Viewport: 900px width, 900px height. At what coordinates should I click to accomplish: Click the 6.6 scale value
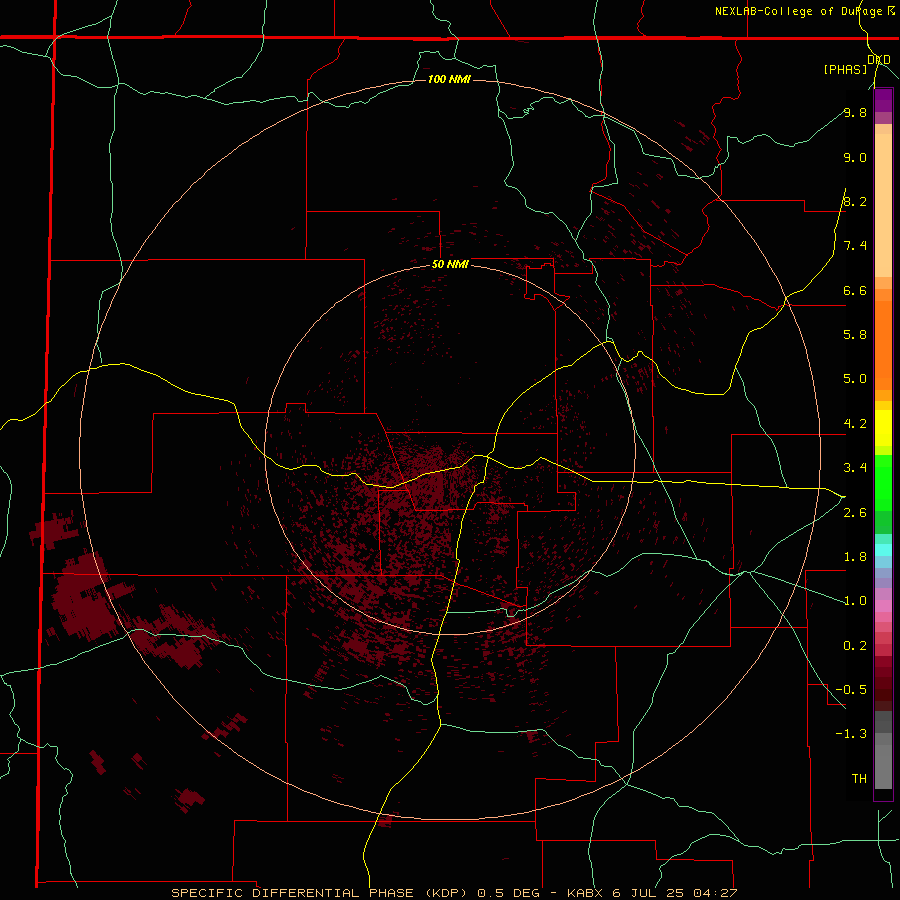[x=855, y=290]
